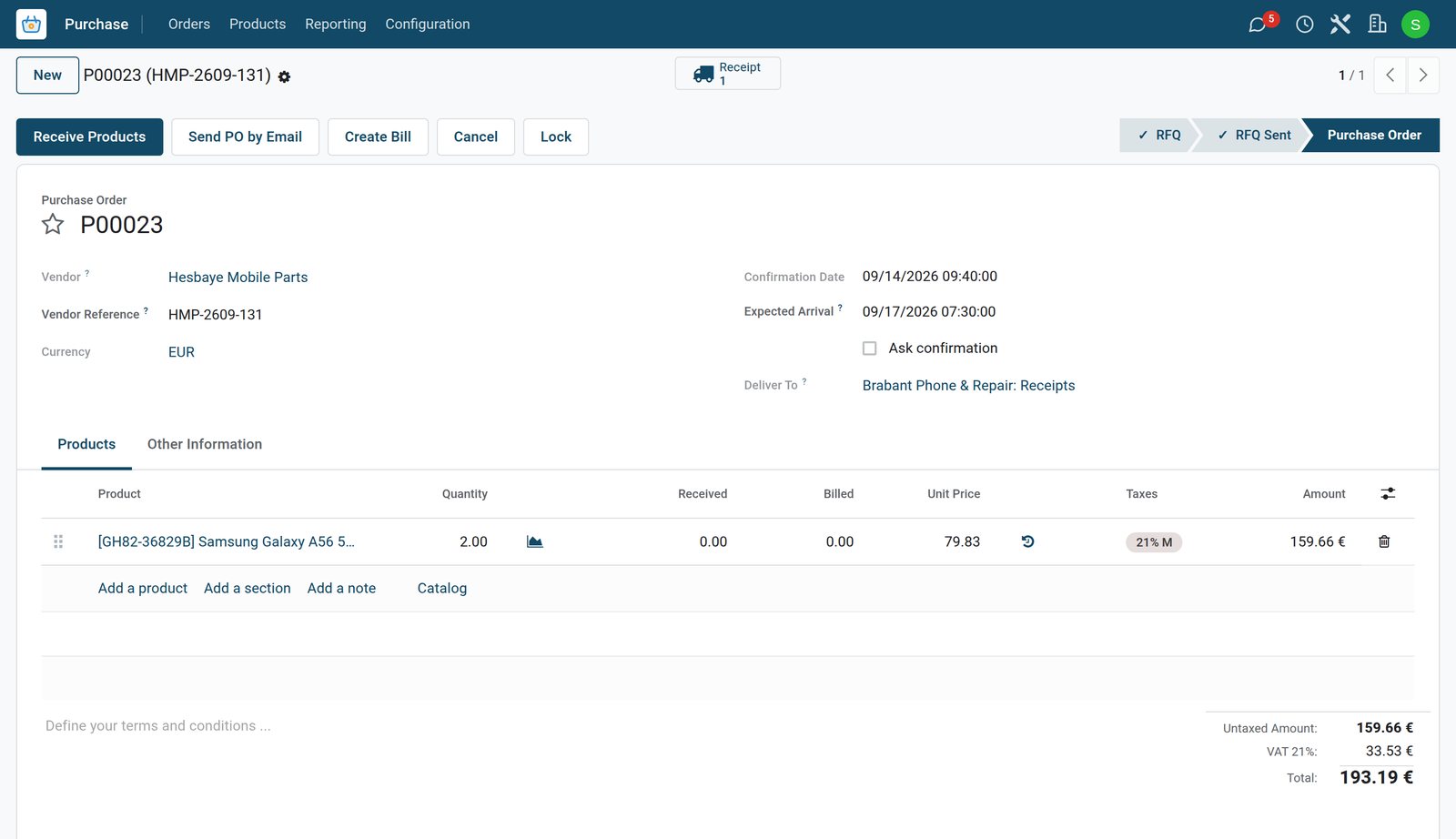Delete the Samsung Galaxy A56 order line
Image resolution: width=1456 pixels, height=839 pixels.
[x=1384, y=541]
